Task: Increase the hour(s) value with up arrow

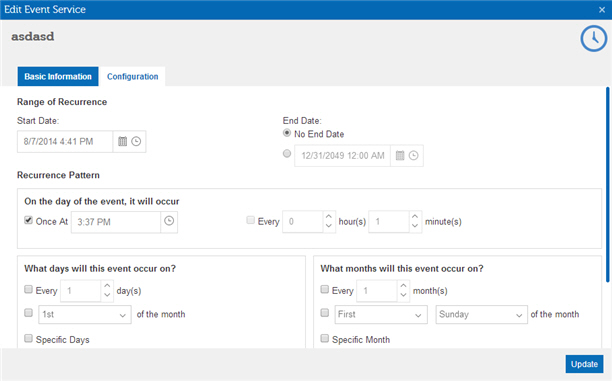Action: click(x=329, y=217)
